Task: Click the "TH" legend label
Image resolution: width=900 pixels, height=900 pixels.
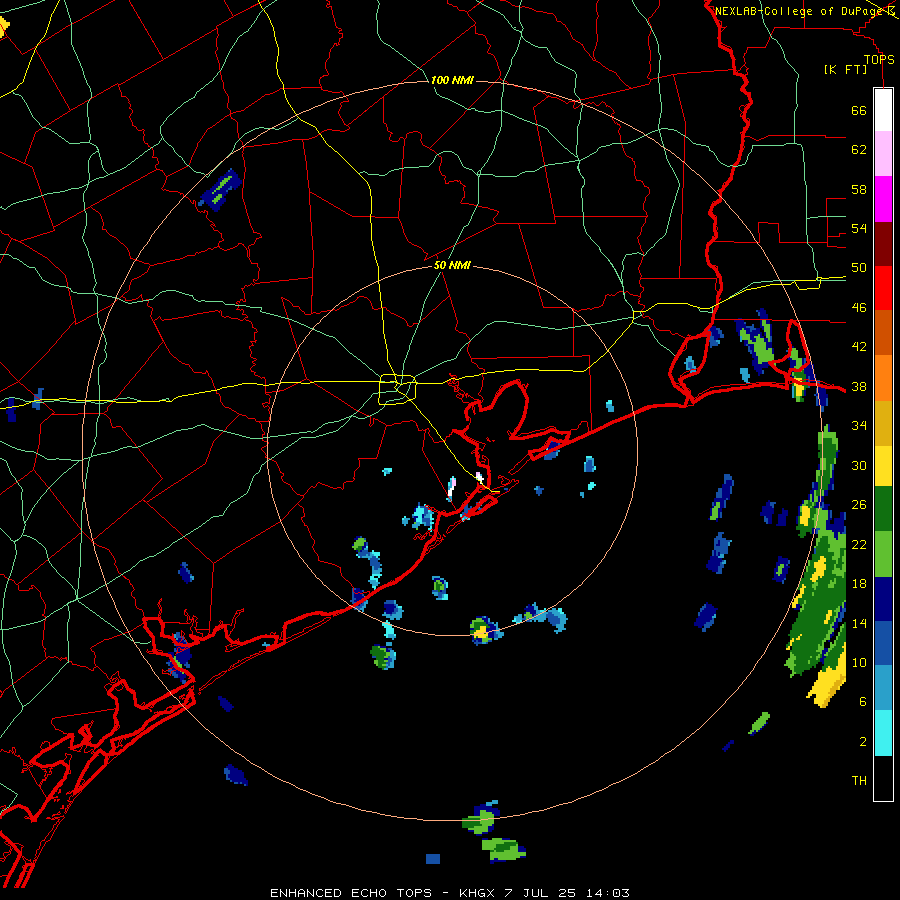Action: pos(859,781)
